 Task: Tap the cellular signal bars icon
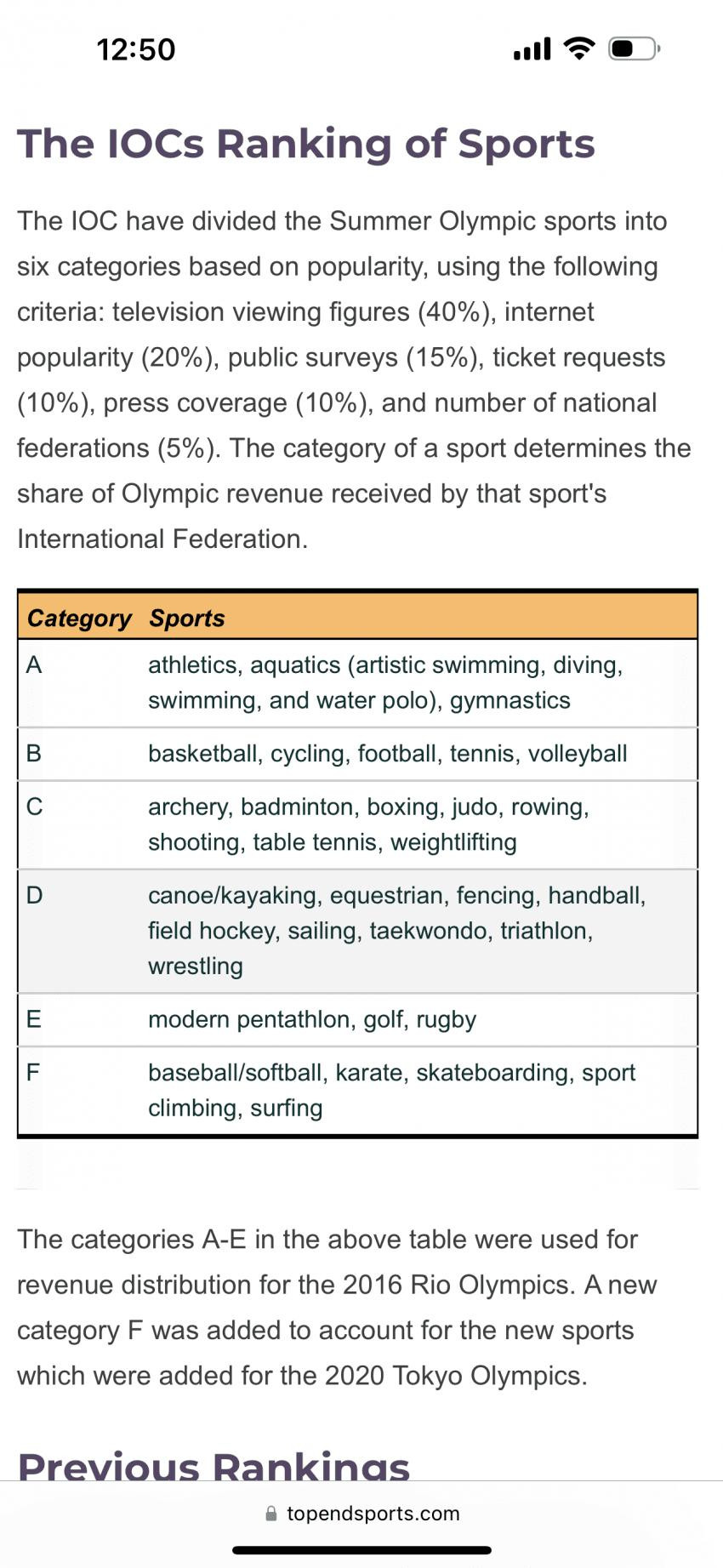pyautogui.click(x=532, y=49)
